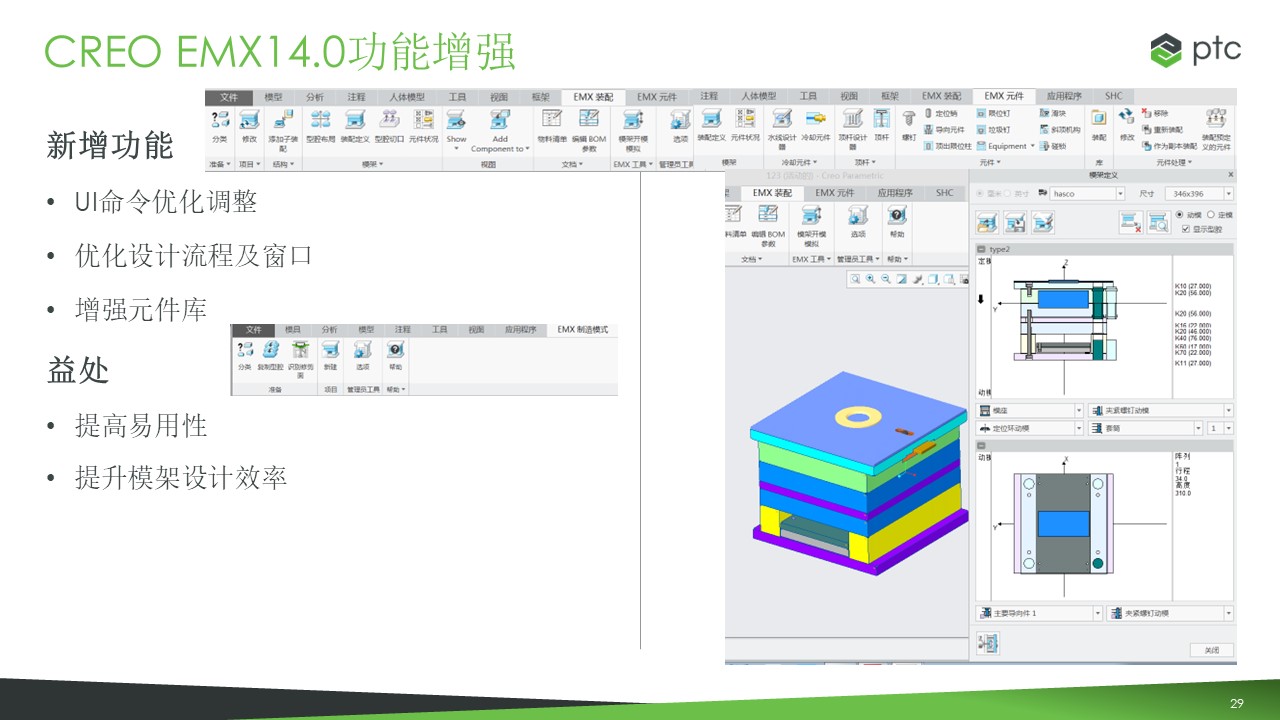The height and width of the screenshot is (720, 1280).
Task: Click K10 (27.000) plate label
Action: (x=1192, y=285)
